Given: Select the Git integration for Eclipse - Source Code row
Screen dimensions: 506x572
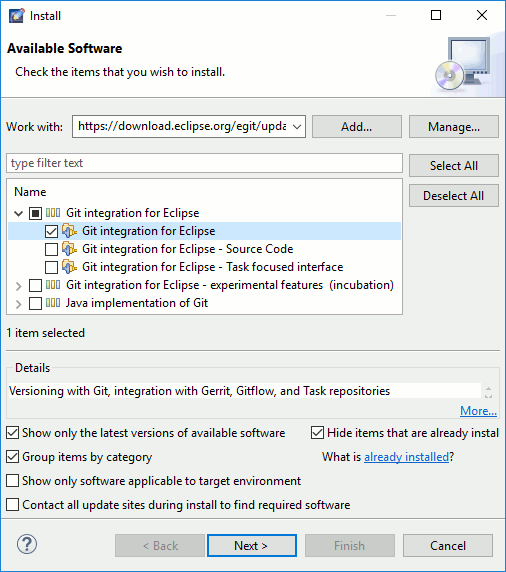Looking at the screenshot, I should [x=188, y=249].
